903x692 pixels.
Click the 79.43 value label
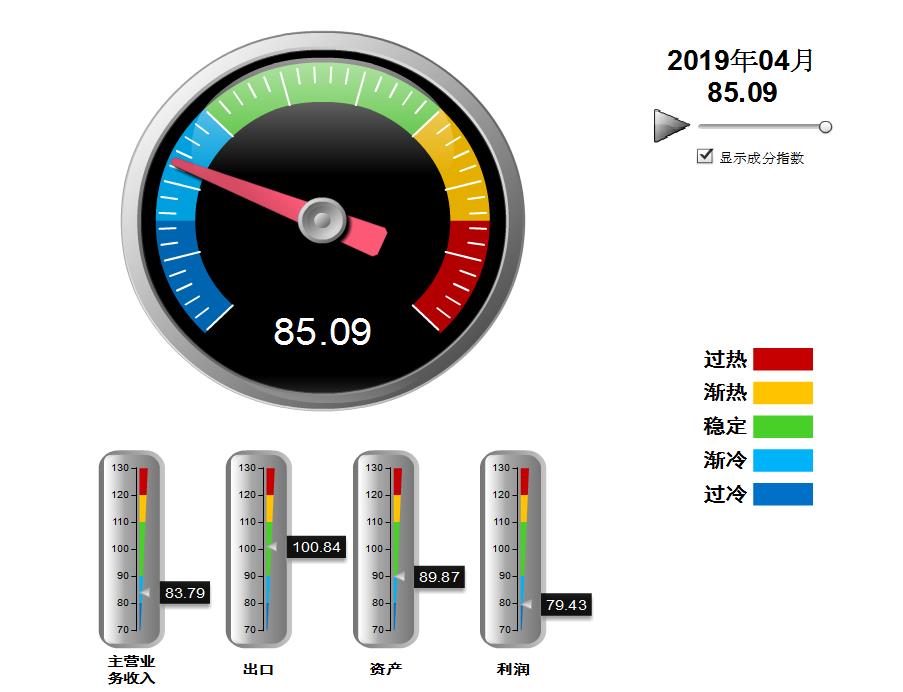click(566, 605)
